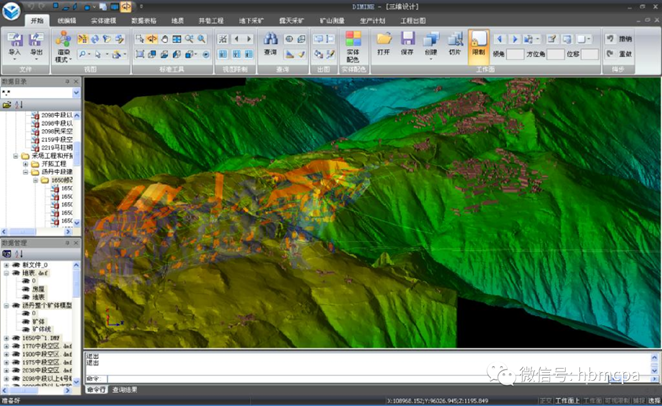Click the 导出 (Export) icon
662x406 pixels.
(37, 44)
